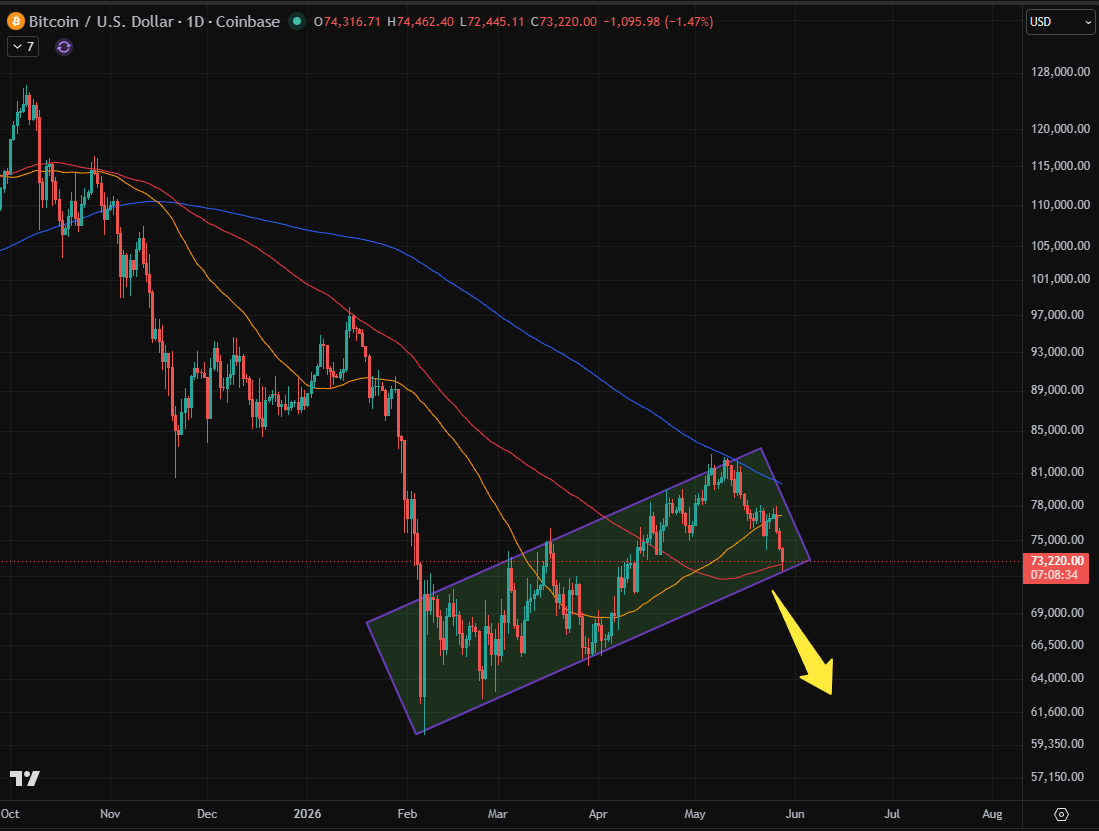Image resolution: width=1099 pixels, height=831 pixels.
Task: Click the Oct label on time axis
Action: [x=11, y=813]
